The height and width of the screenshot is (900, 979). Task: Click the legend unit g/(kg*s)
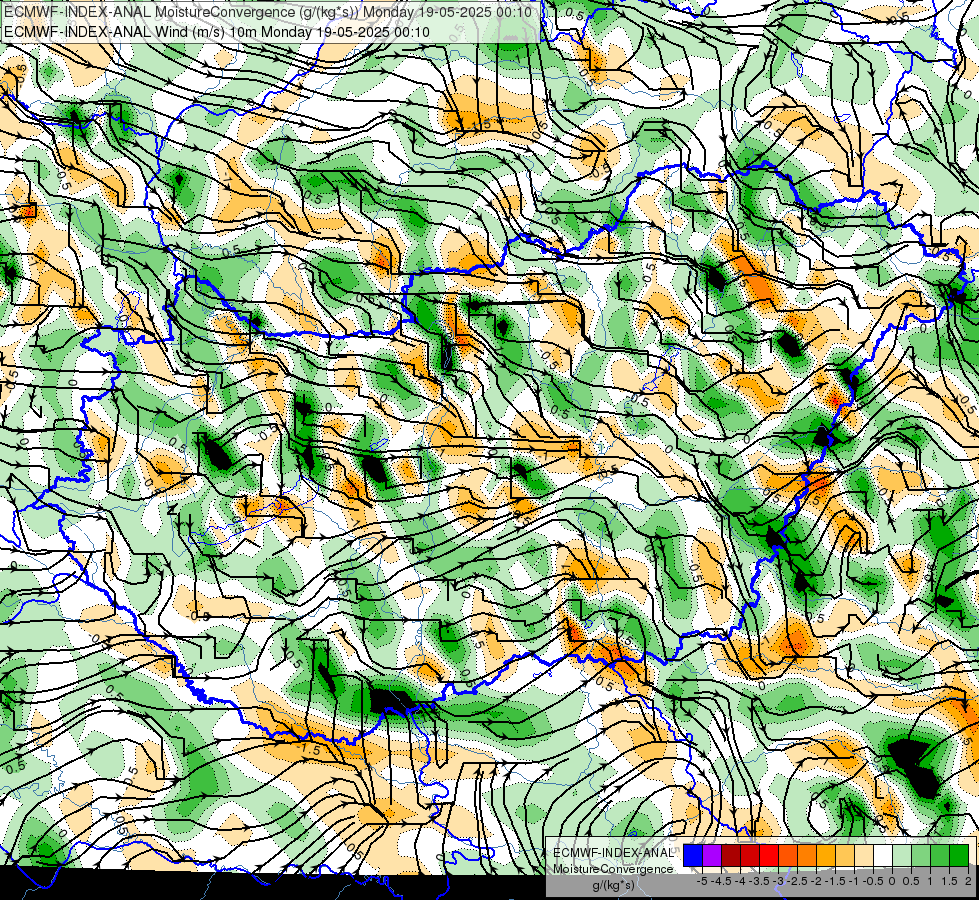point(613,886)
